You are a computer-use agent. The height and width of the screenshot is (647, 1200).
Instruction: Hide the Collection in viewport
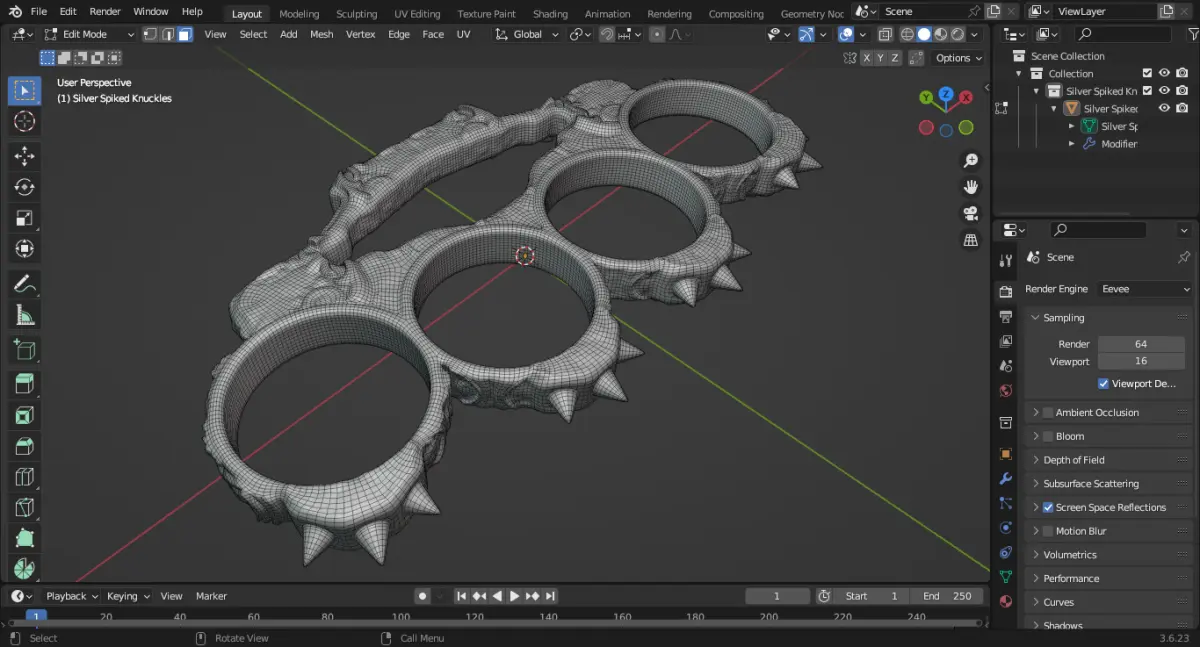click(1164, 74)
